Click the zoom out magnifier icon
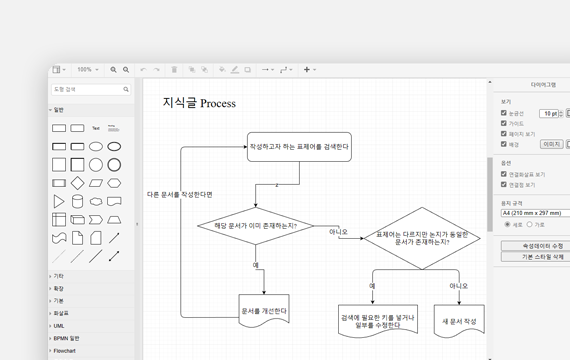 tap(126, 69)
